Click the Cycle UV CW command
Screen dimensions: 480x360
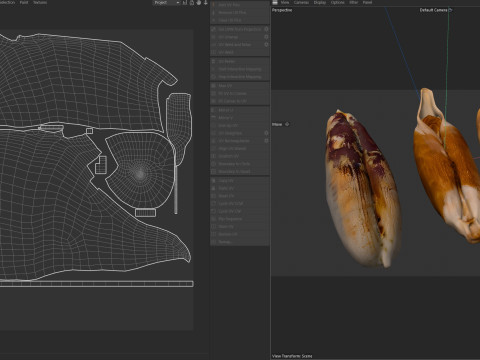point(240,211)
